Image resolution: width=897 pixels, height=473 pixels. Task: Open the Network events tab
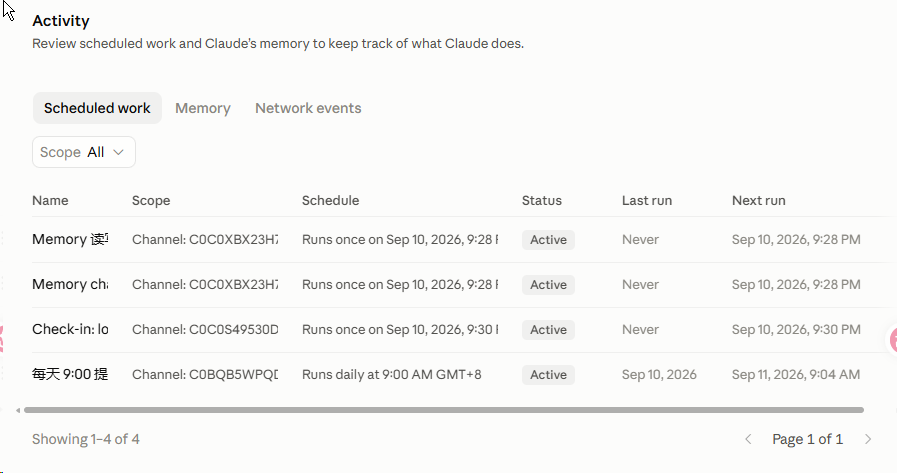[x=308, y=108]
